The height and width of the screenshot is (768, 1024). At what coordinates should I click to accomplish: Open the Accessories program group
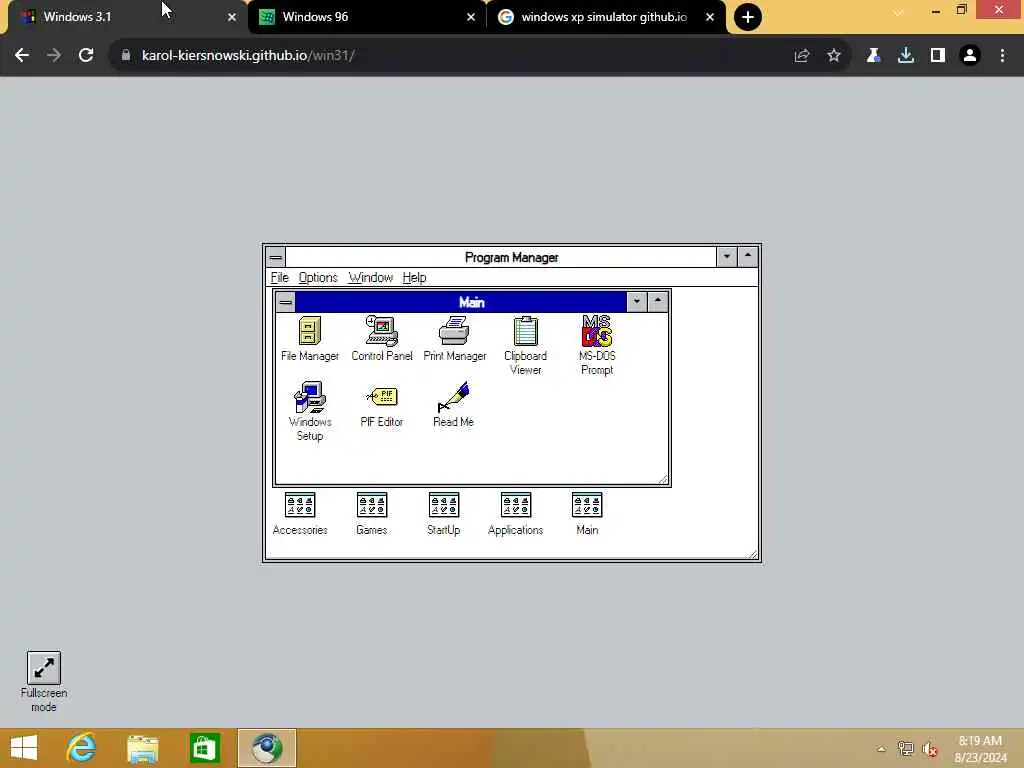(x=300, y=514)
